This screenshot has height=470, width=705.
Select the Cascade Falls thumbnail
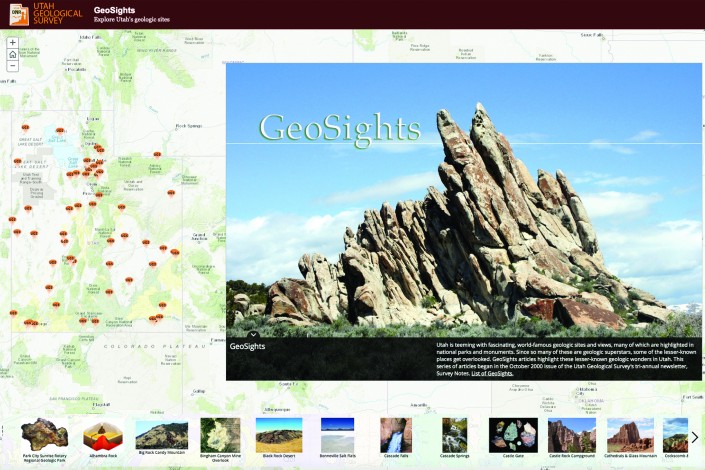[396, 435]
